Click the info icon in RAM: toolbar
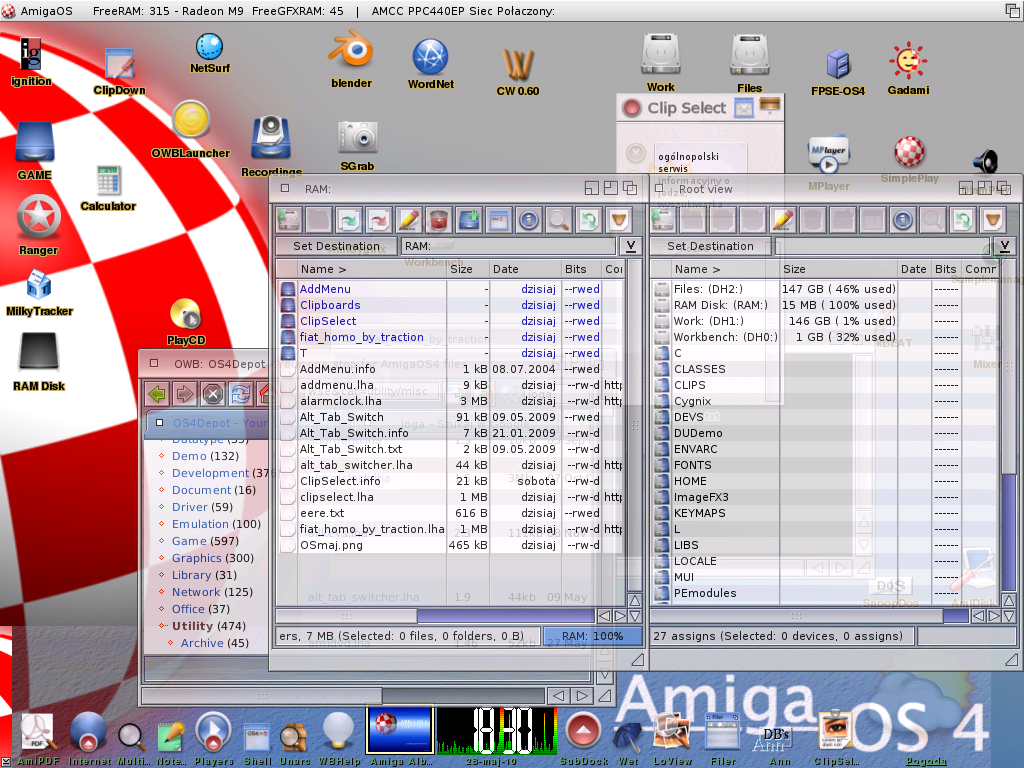Viewport: 1024px width, 768px height. (529, 220)
